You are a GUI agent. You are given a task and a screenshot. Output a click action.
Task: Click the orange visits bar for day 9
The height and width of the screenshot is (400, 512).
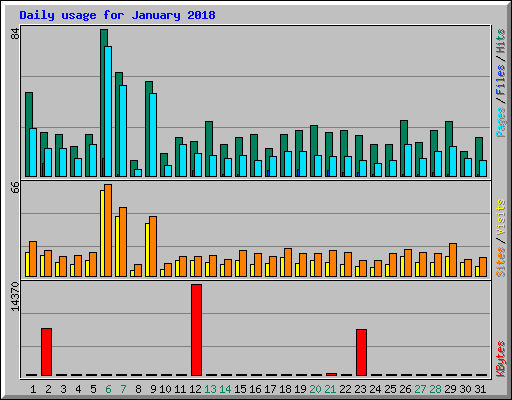point(153,246)
